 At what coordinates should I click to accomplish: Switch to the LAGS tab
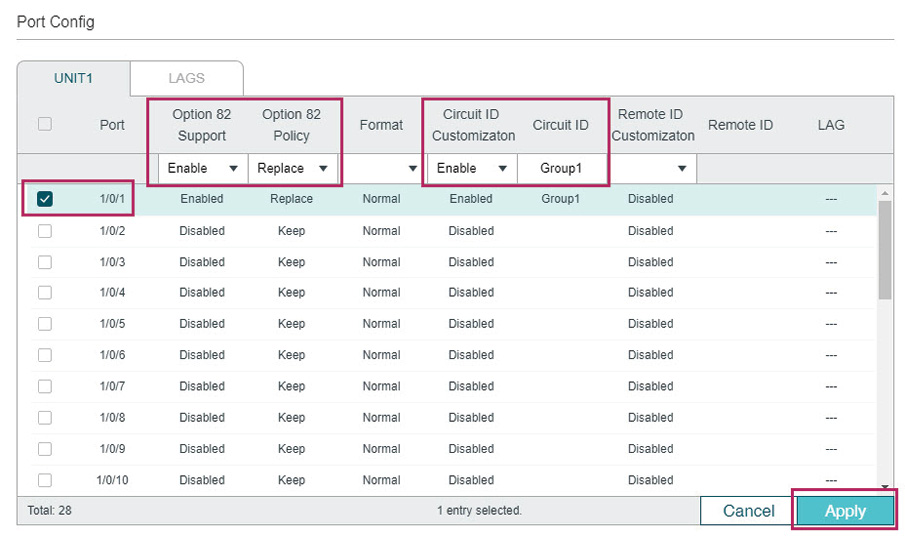186,78
